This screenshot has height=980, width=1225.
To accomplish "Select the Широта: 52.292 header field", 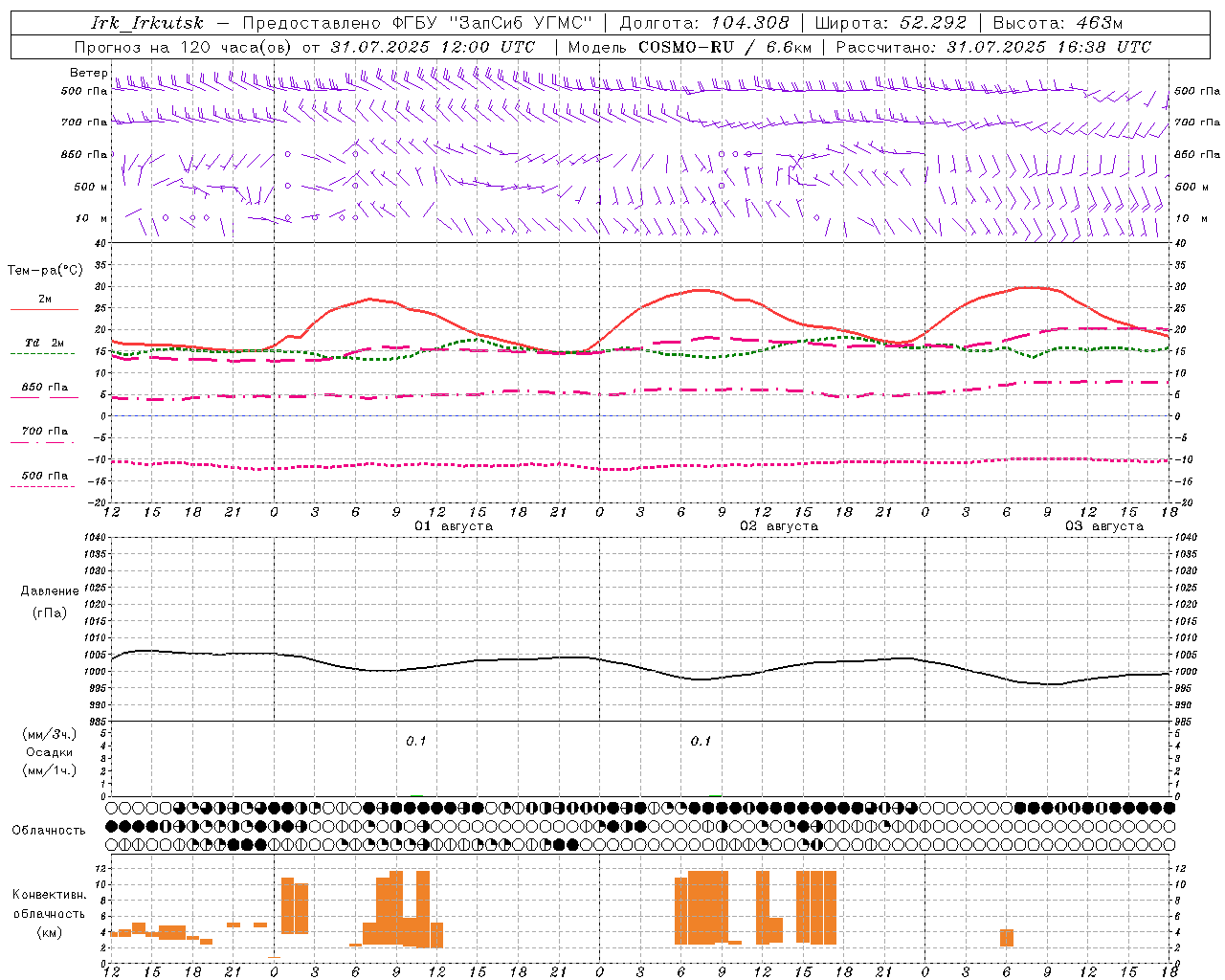I will [890, 23].
